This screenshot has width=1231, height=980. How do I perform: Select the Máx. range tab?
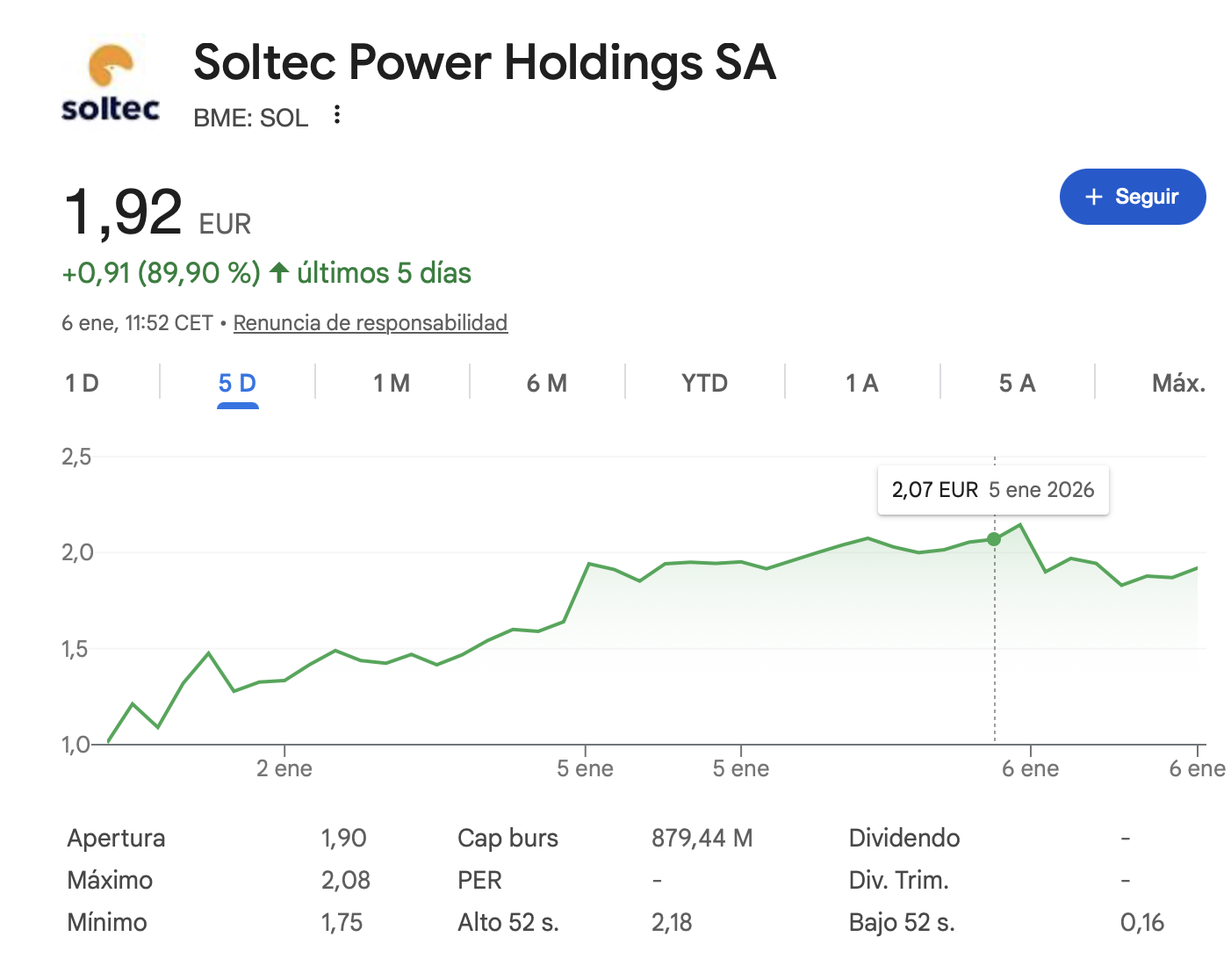(1177, 384)
